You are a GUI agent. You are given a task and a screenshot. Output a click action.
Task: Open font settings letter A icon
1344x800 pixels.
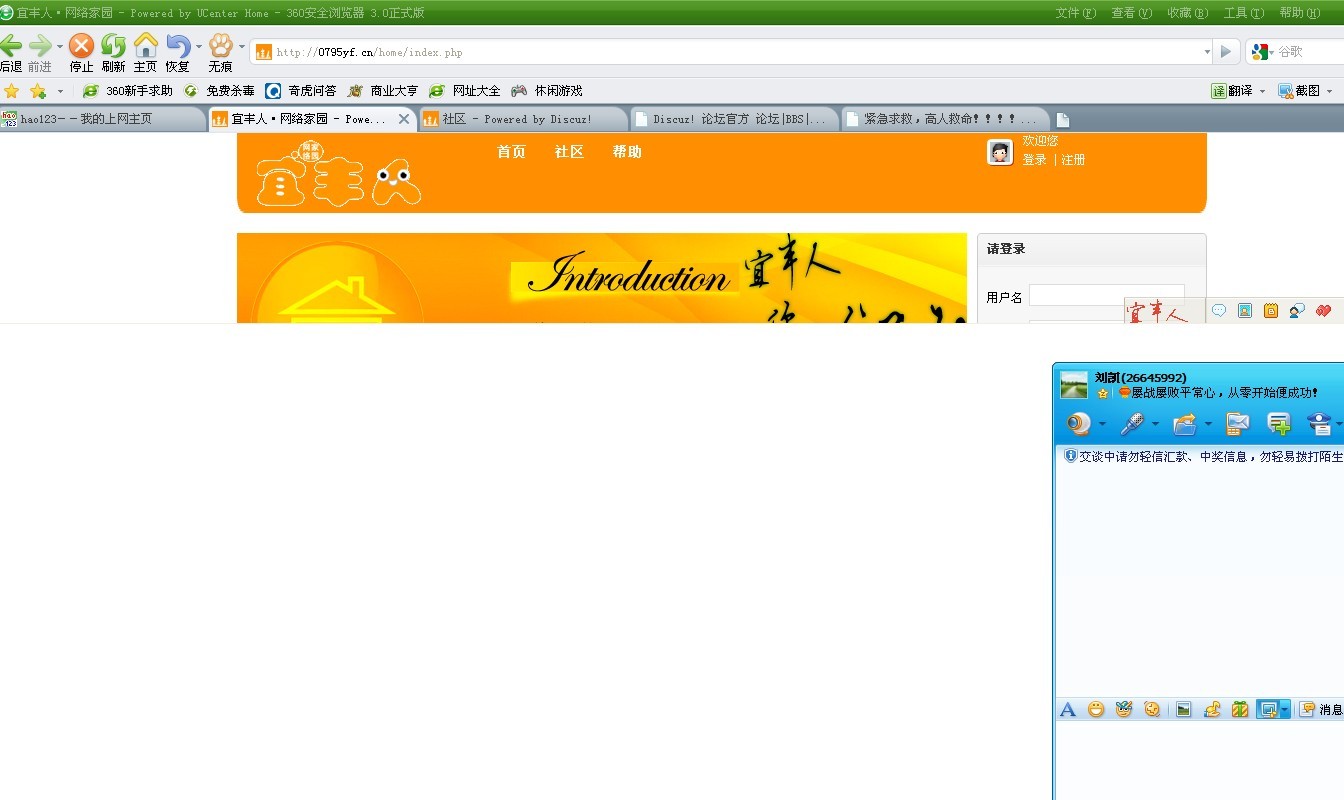point(1067,709)
